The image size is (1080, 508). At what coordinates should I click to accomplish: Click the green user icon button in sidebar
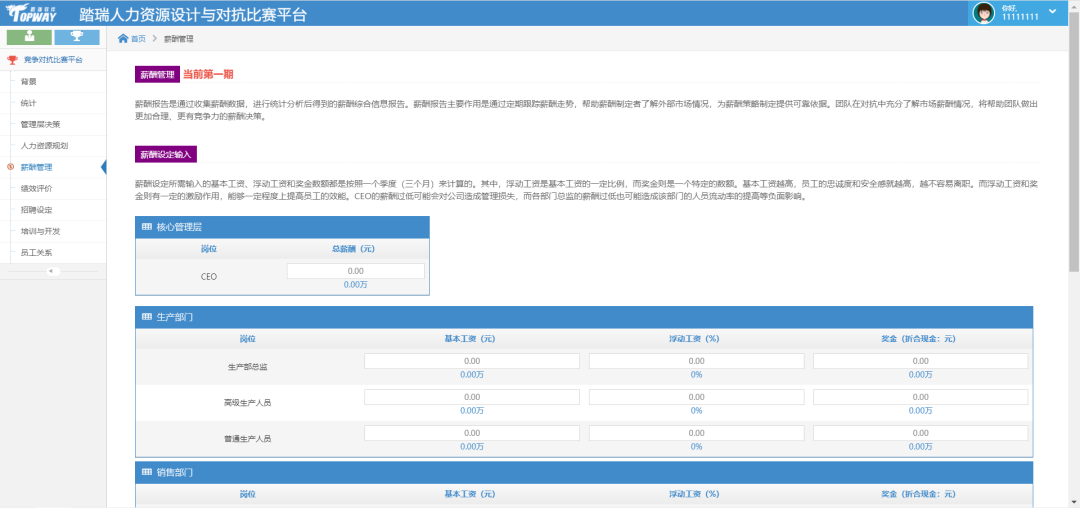point(29,37)
